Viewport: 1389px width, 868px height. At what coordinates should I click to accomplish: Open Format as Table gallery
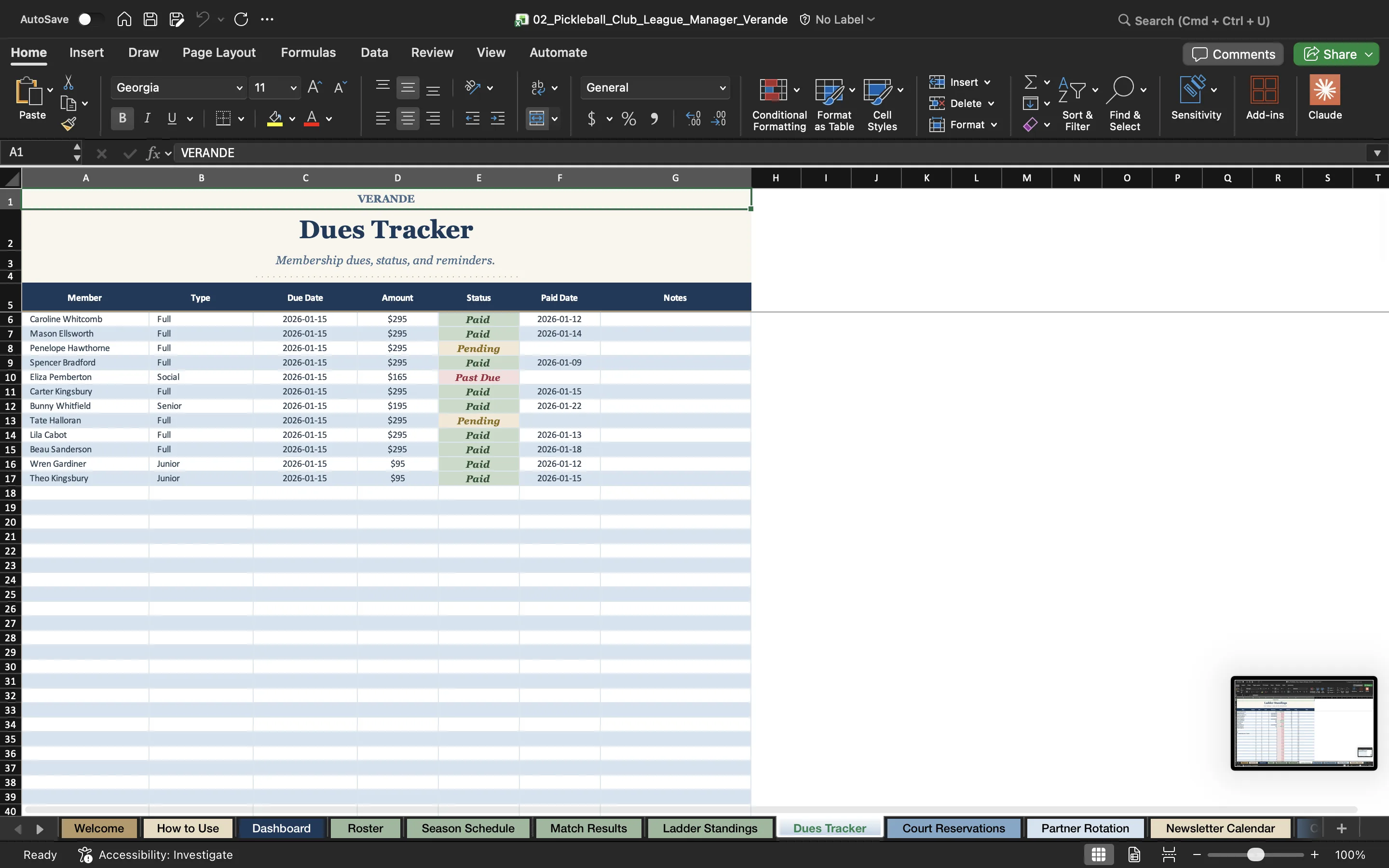click(834, 105)
